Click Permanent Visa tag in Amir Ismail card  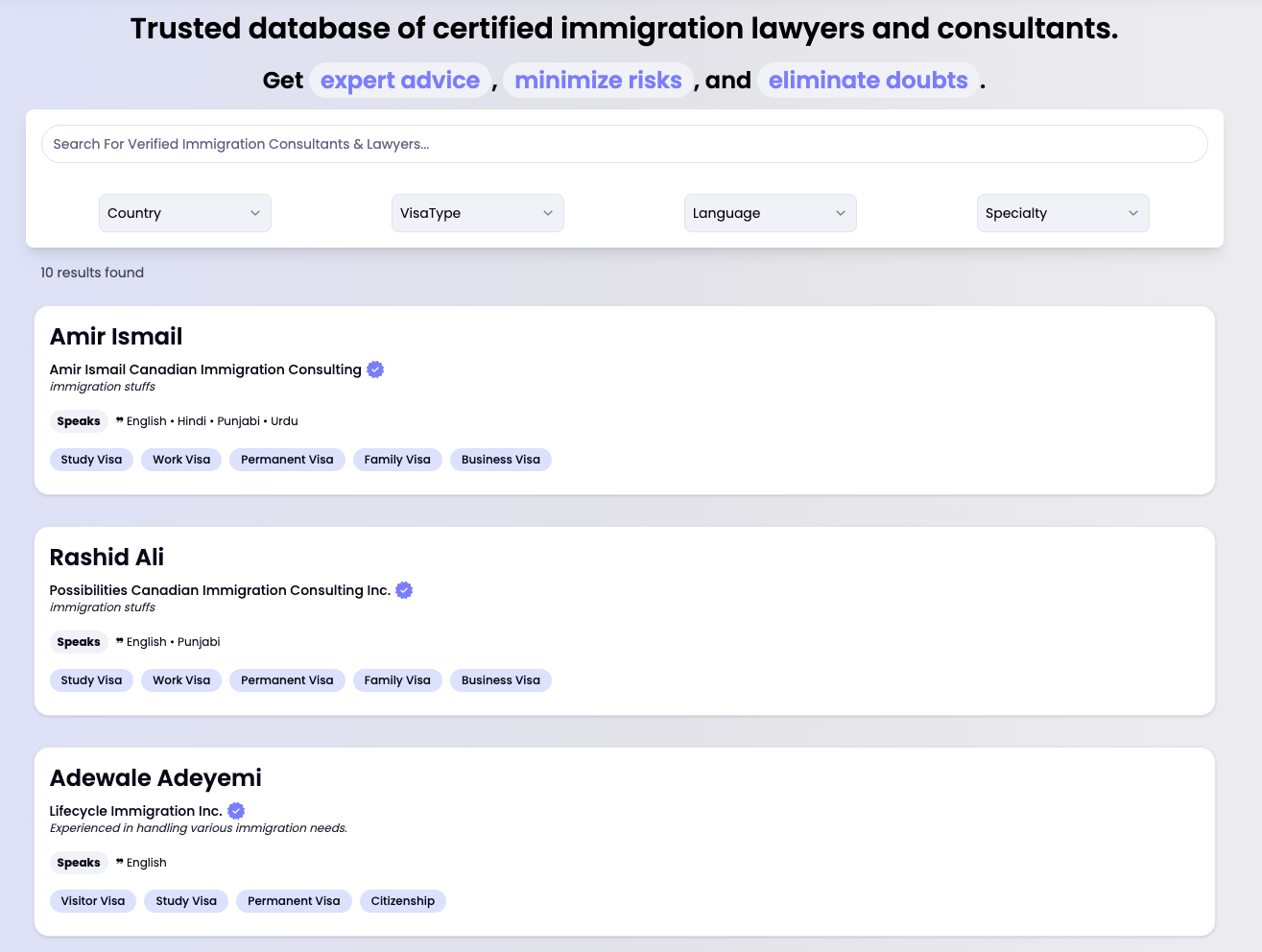287,460
